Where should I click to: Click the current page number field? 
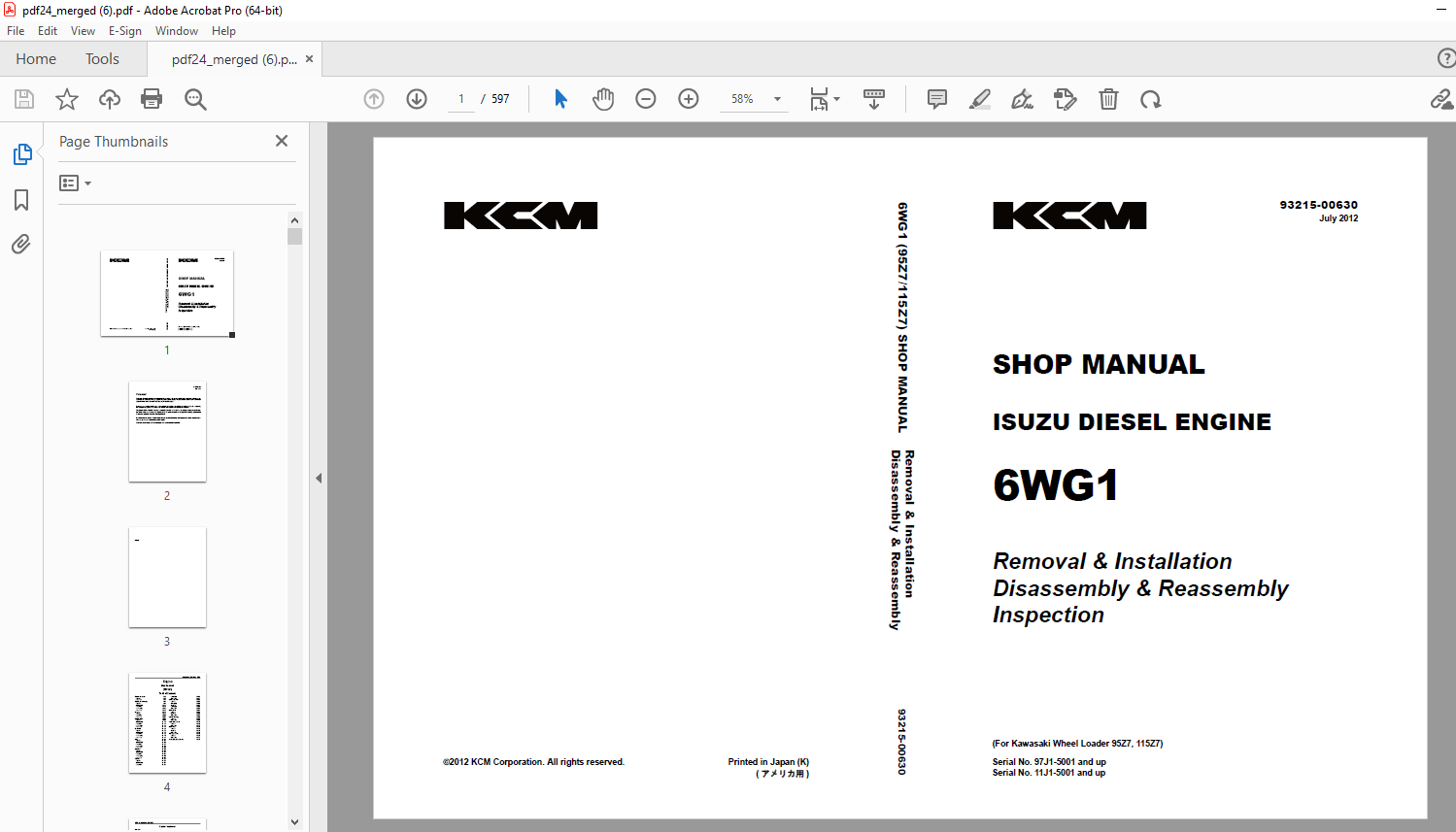pos(461,99)
